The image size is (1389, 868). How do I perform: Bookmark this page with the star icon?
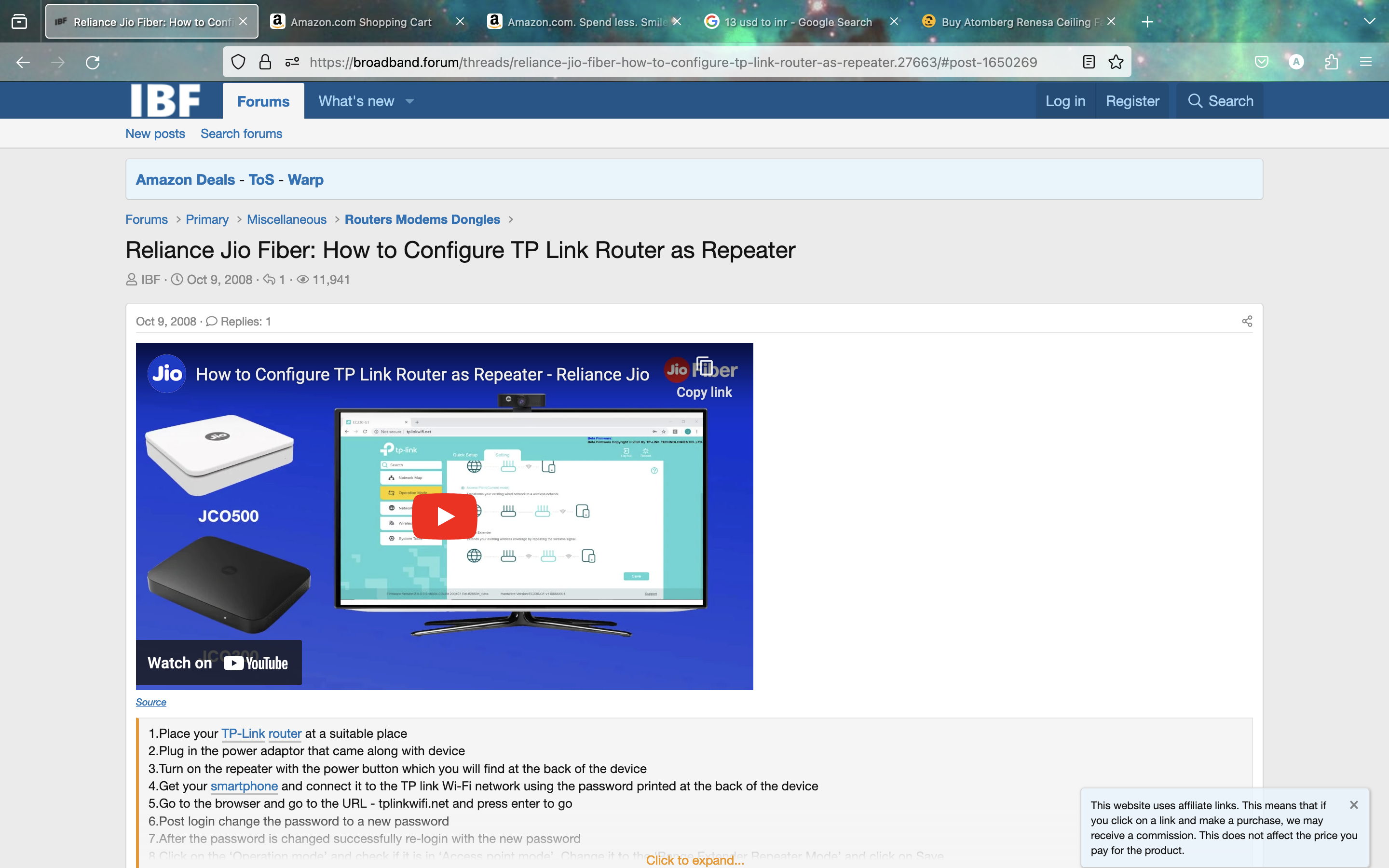click(1116, 62)
